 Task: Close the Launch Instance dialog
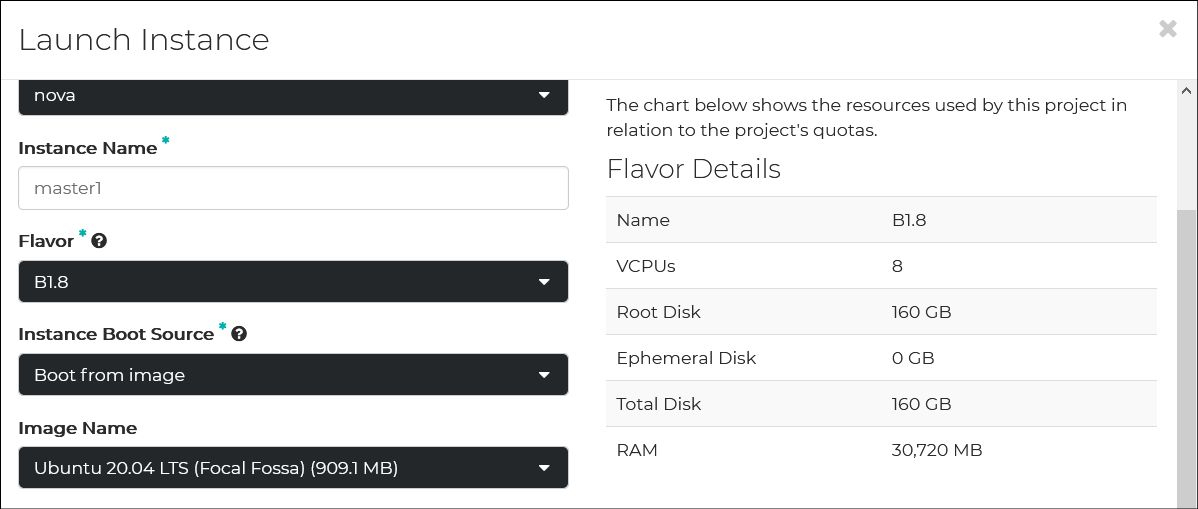click(x=1167, y=29)
